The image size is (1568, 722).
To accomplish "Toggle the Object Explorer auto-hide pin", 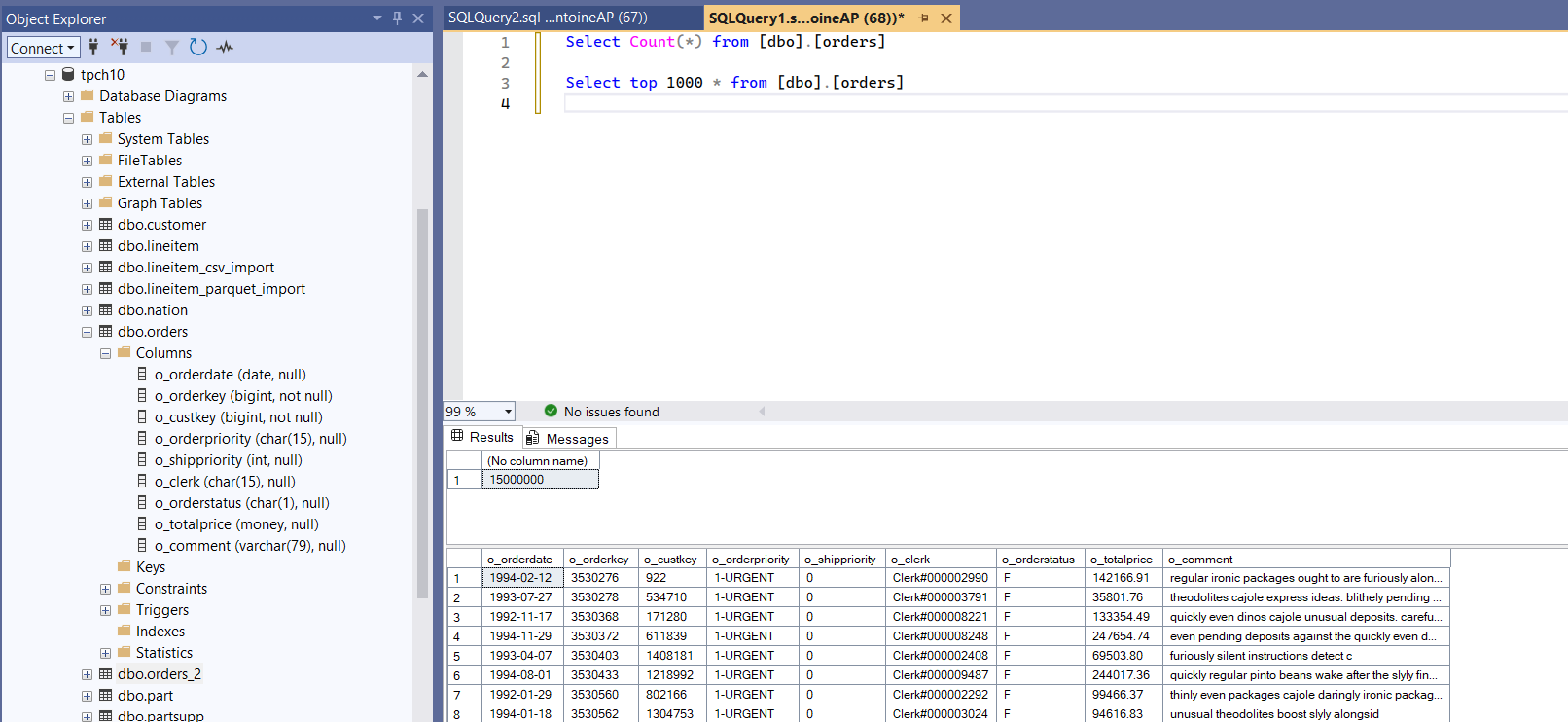I will point(397,18).
